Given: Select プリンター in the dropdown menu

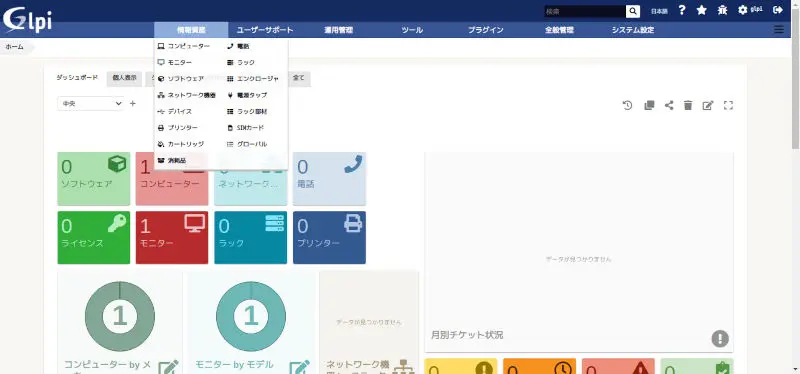Looking at the screenshot, I should pyautogui.click(x=178, y=128).
